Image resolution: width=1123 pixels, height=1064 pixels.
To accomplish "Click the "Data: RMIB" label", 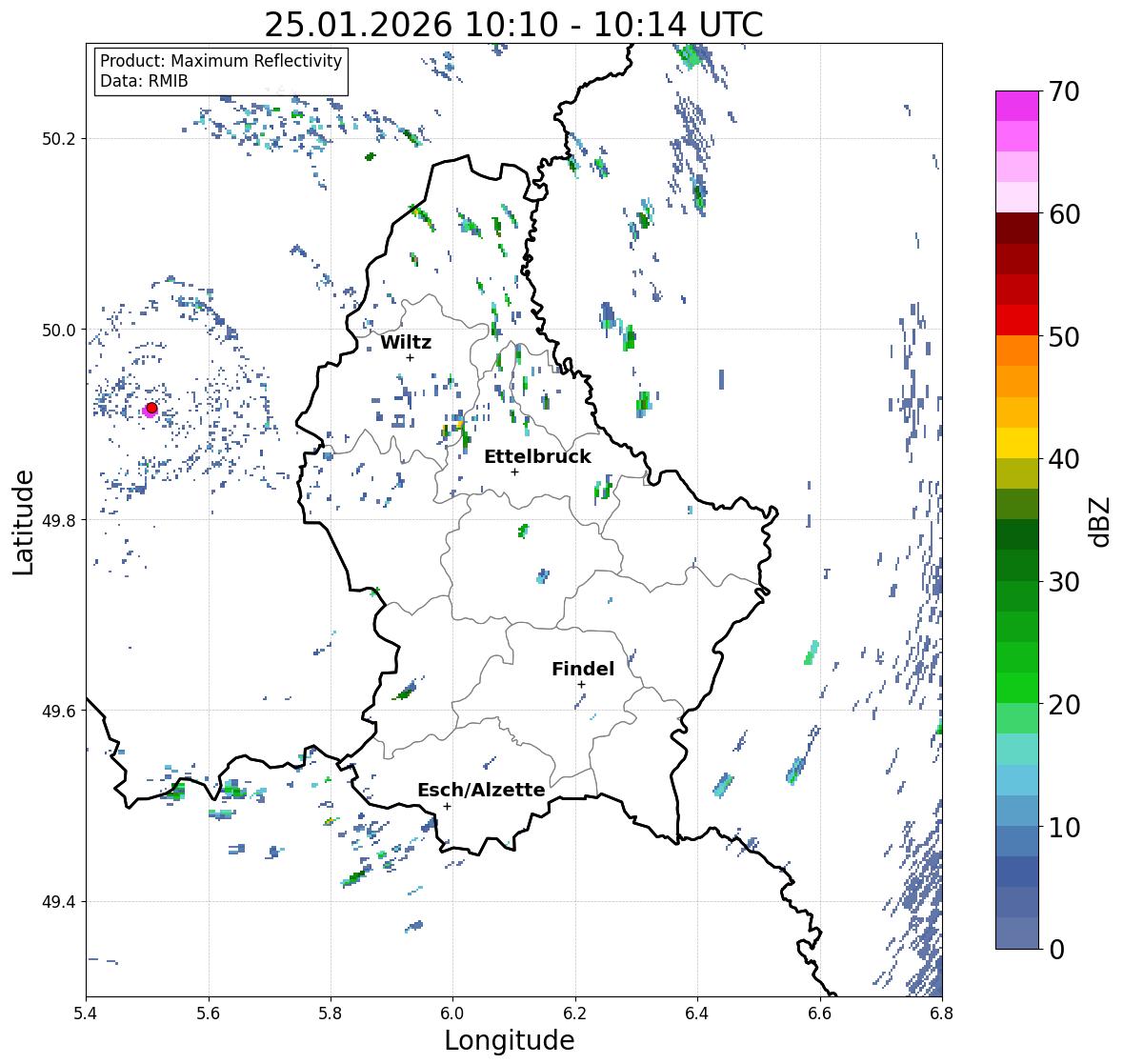I will pos(144,81).
